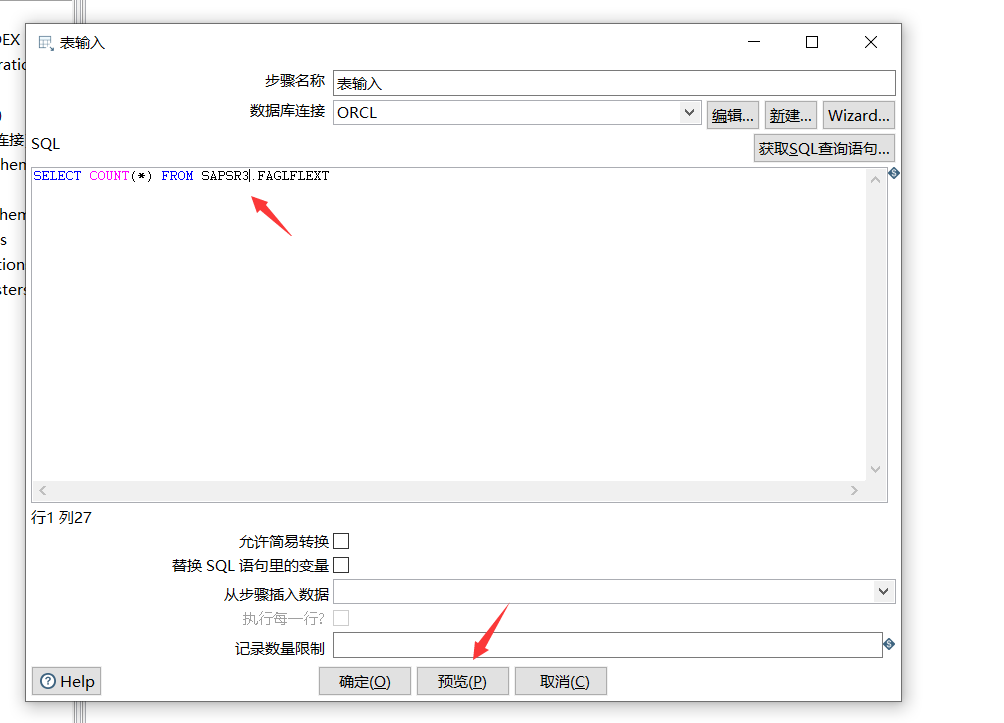Click the 预览(P) preview button
The image size is (1004, 723).
pyautogui.click(x=462, y=681)
